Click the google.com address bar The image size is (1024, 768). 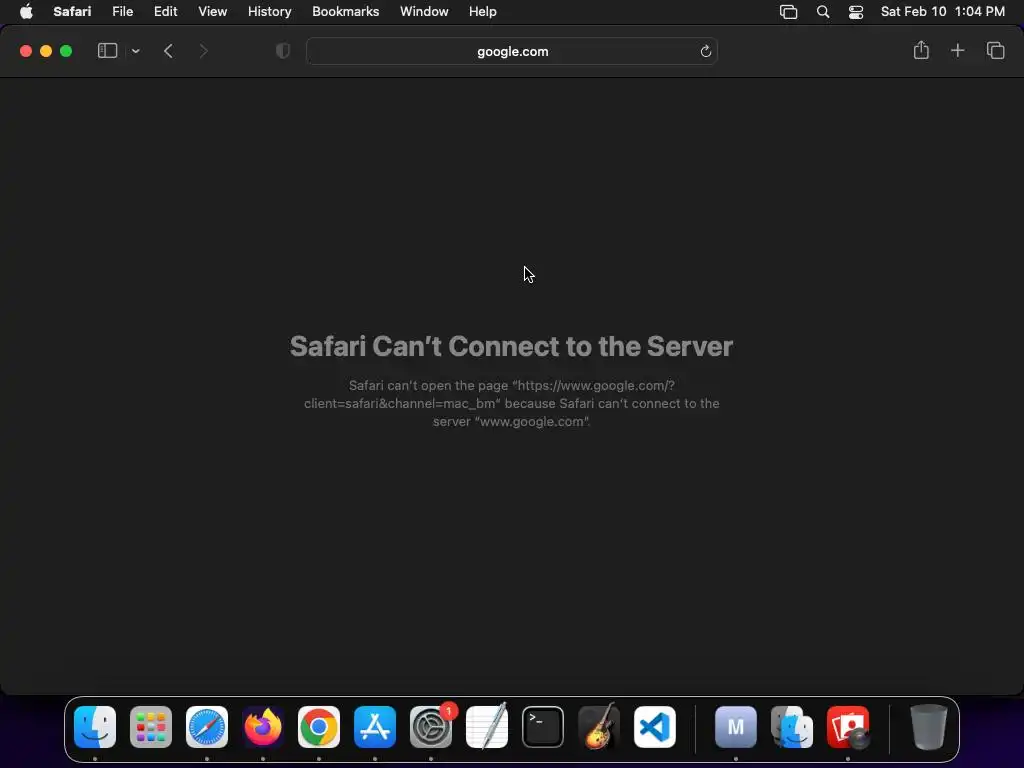[512, 52]
